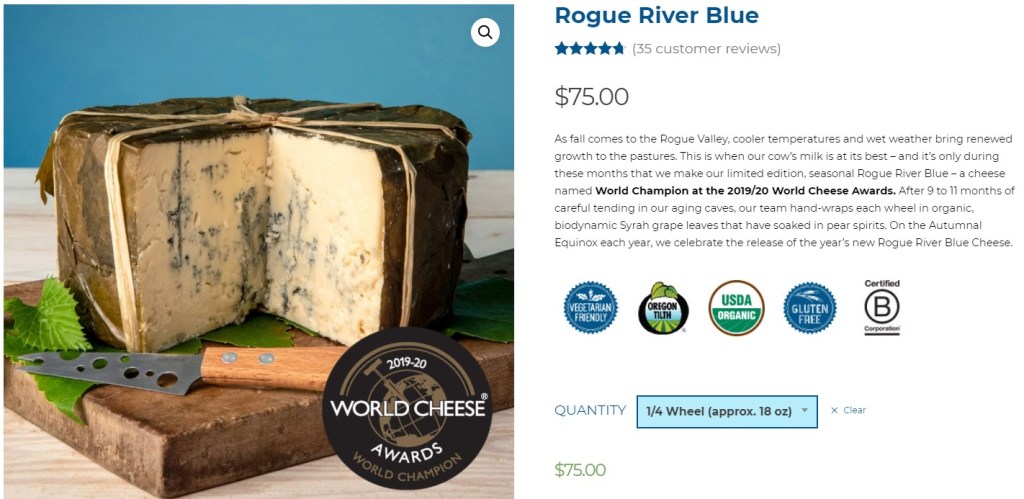Click the x icon beside Clear

pyautogui.click(x=834, y=411)
